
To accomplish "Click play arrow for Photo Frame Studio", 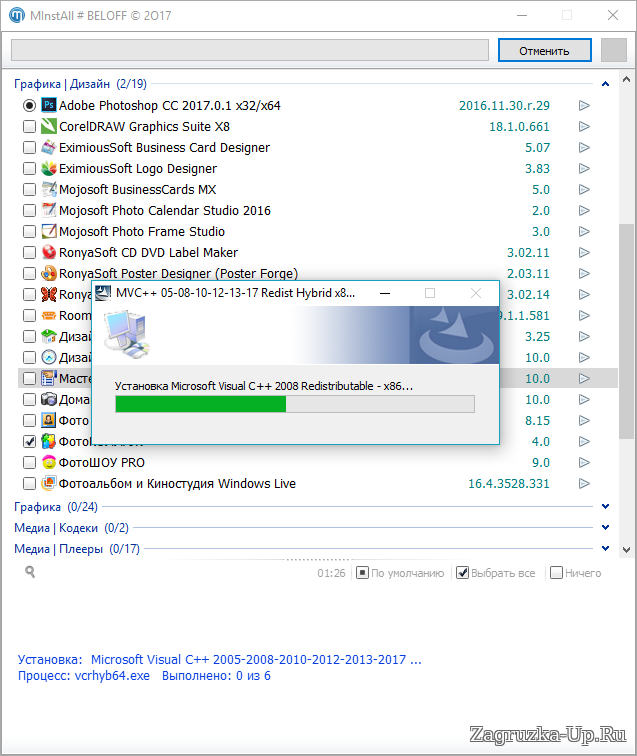I will pos(584,231).
